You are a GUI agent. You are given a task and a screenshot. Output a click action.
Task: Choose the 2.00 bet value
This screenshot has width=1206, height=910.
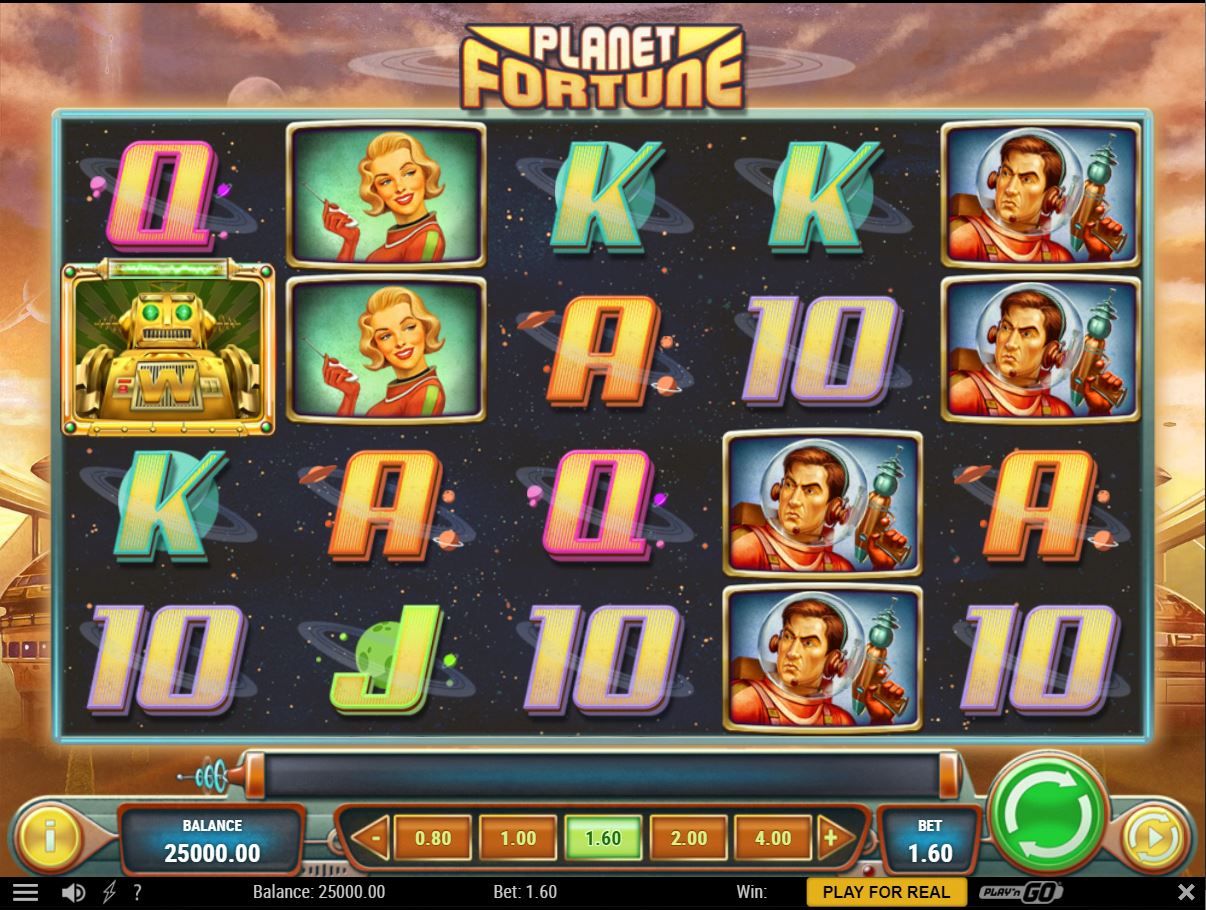tap(688, 838)
